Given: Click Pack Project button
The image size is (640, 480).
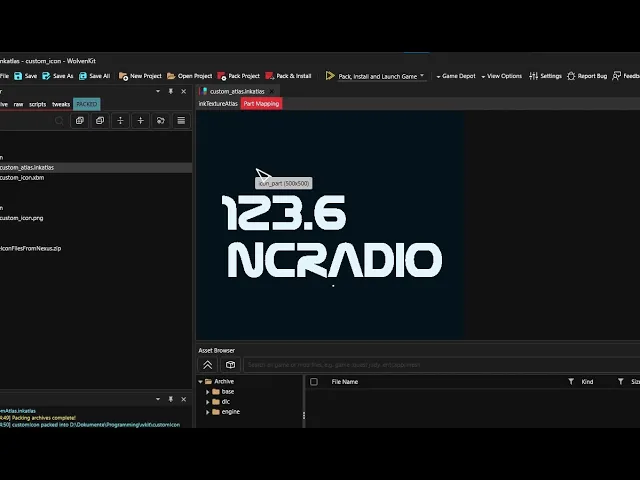Looking at the screenshot, I should (x=238, y=76).
